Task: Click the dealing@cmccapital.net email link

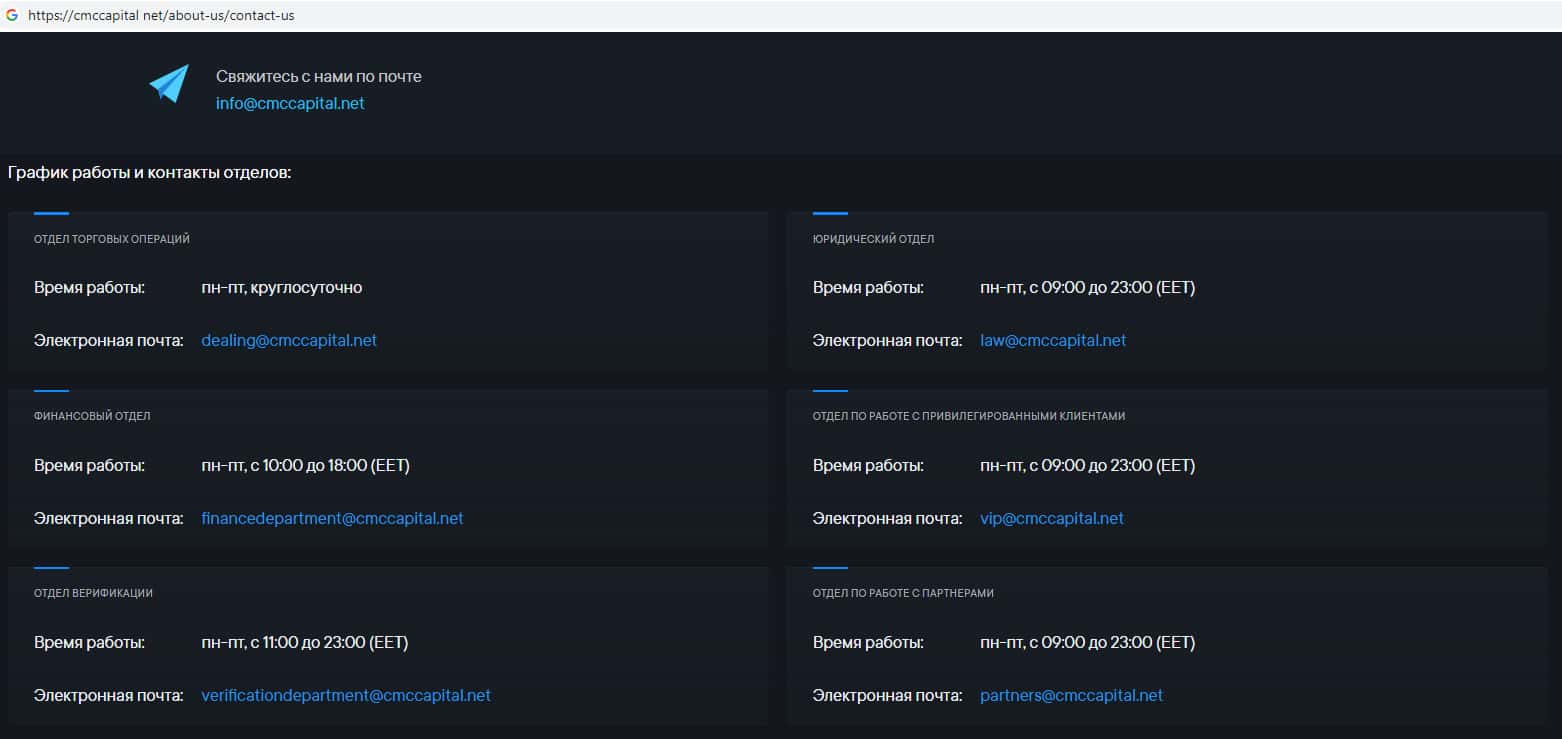Action: (289, 340)
